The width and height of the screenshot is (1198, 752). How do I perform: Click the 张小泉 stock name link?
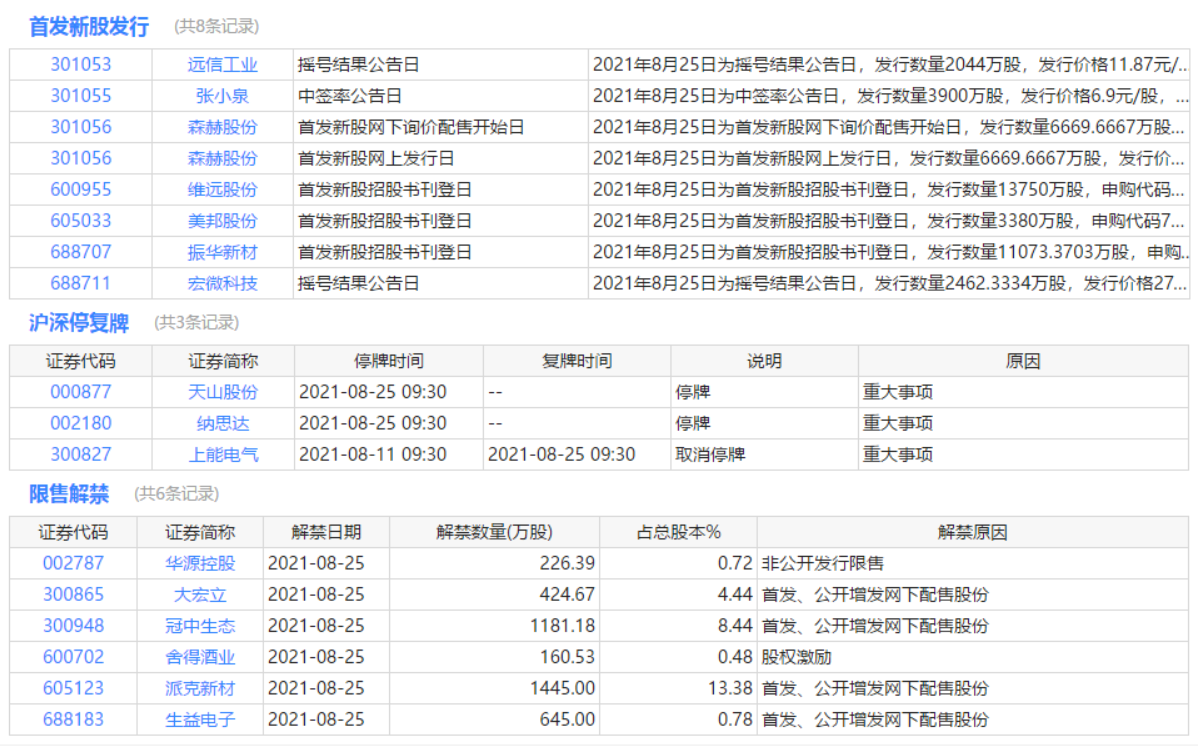222,96
